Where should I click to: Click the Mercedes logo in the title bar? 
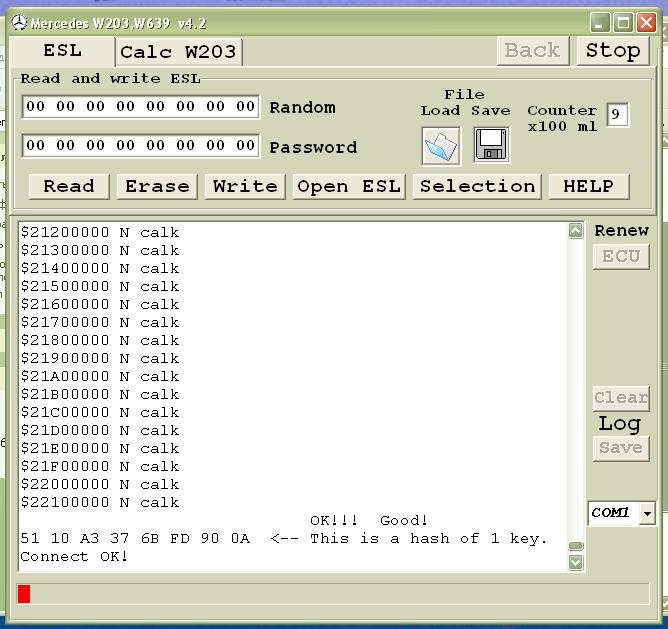coord(19,22)
